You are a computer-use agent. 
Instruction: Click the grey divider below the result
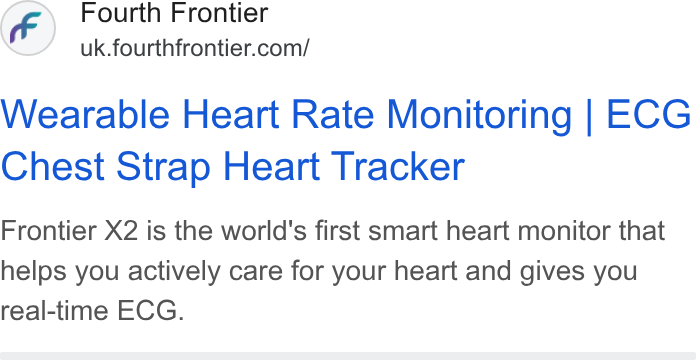pos(348,356)
